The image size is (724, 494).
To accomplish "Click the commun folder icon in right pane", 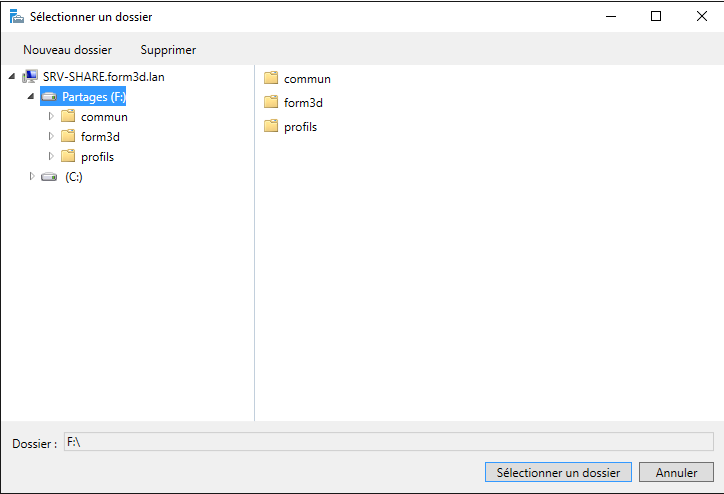I will coord(271,78).
